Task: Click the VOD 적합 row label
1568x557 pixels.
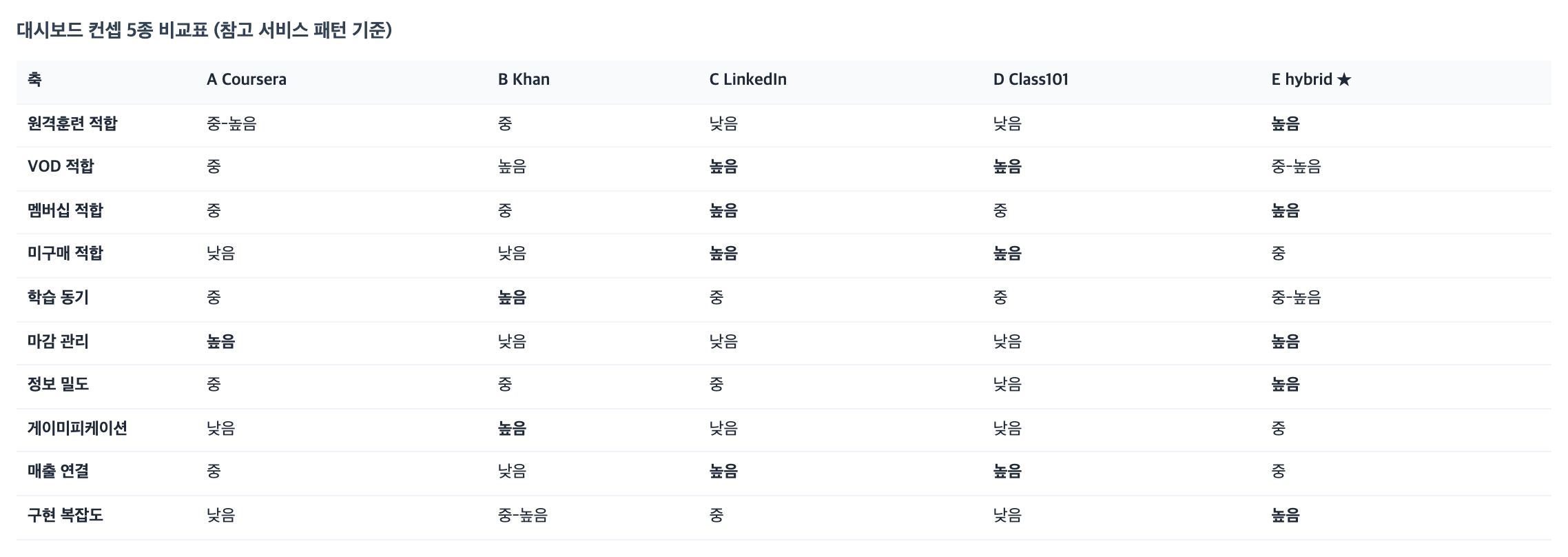Action: (61, 167)
